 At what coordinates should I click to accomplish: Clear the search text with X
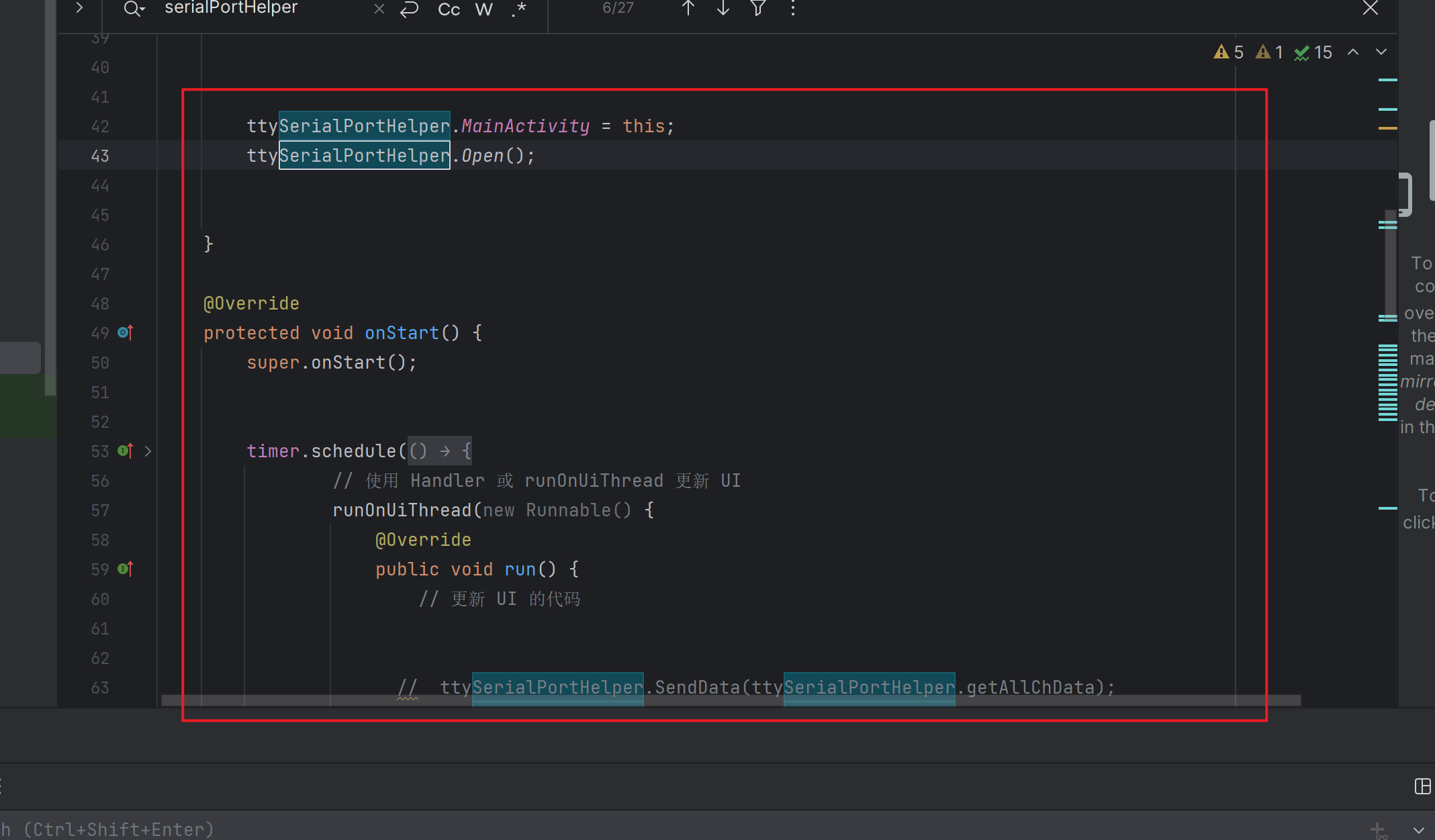[x=379, y=9]
